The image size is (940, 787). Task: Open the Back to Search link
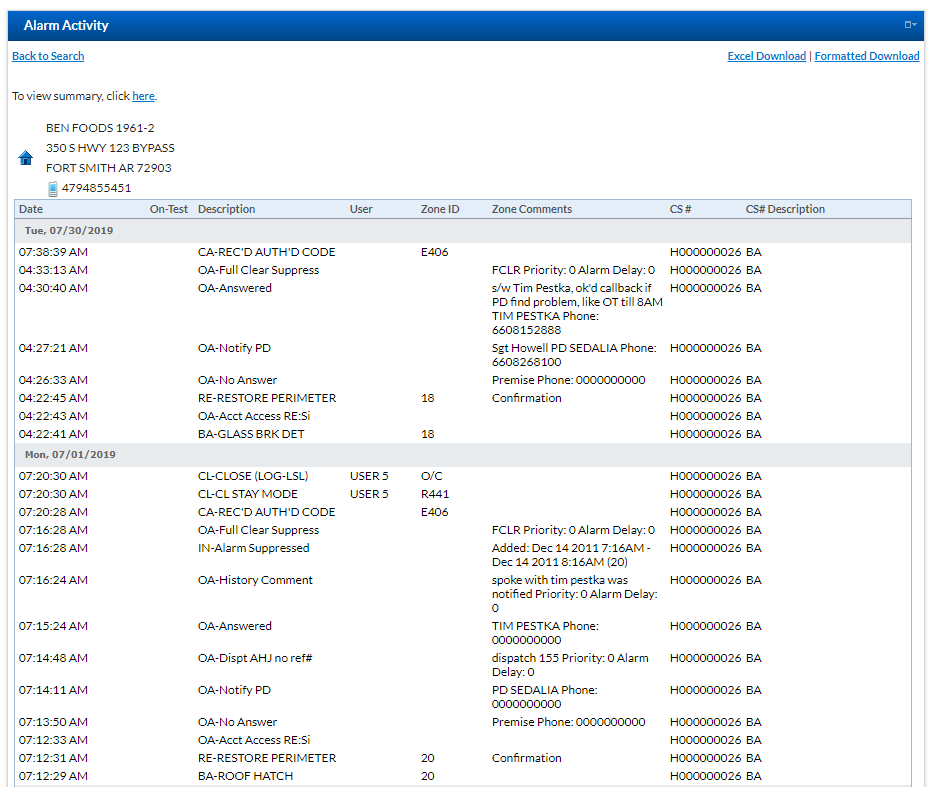tap(47, 56)
